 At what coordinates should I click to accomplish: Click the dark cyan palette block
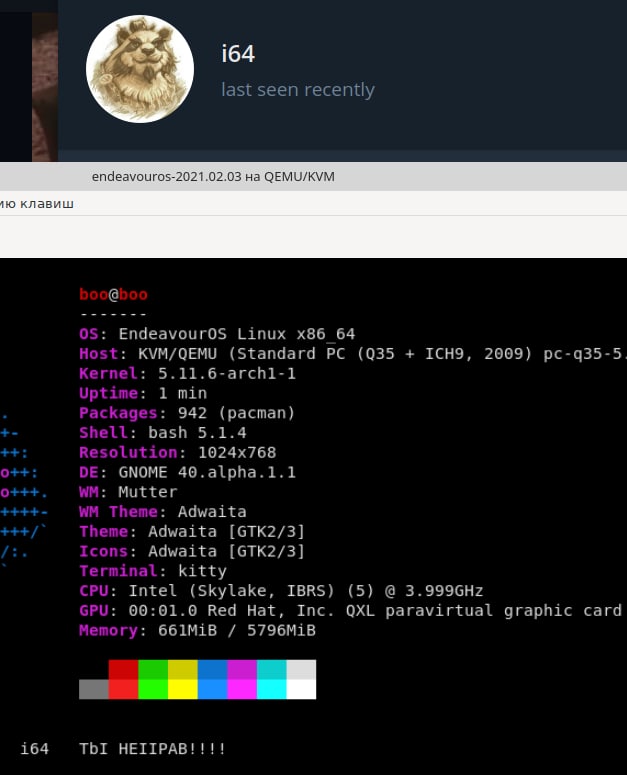(272, 669)
